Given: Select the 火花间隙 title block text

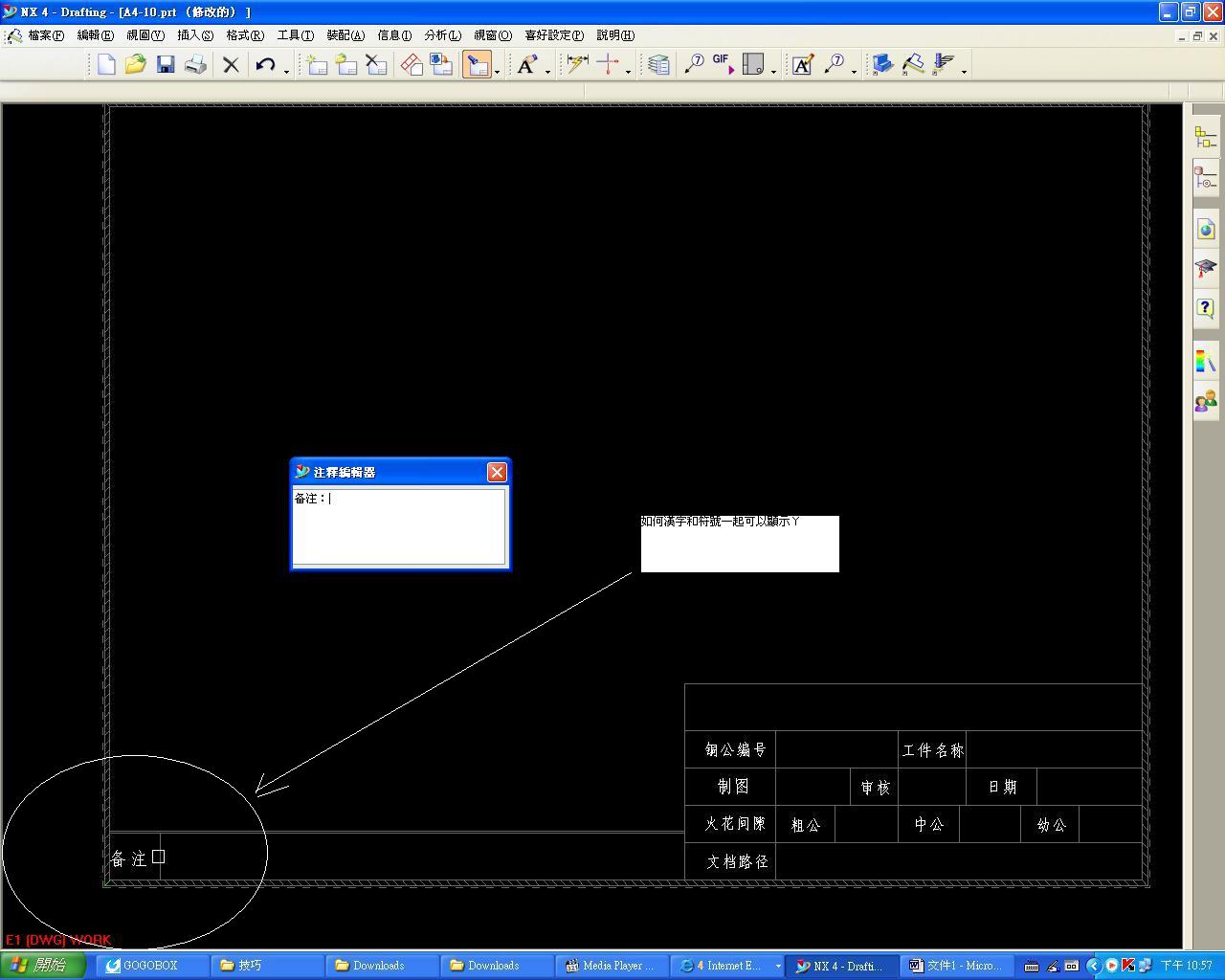Looking at the screenshot, I should [735, 824].
